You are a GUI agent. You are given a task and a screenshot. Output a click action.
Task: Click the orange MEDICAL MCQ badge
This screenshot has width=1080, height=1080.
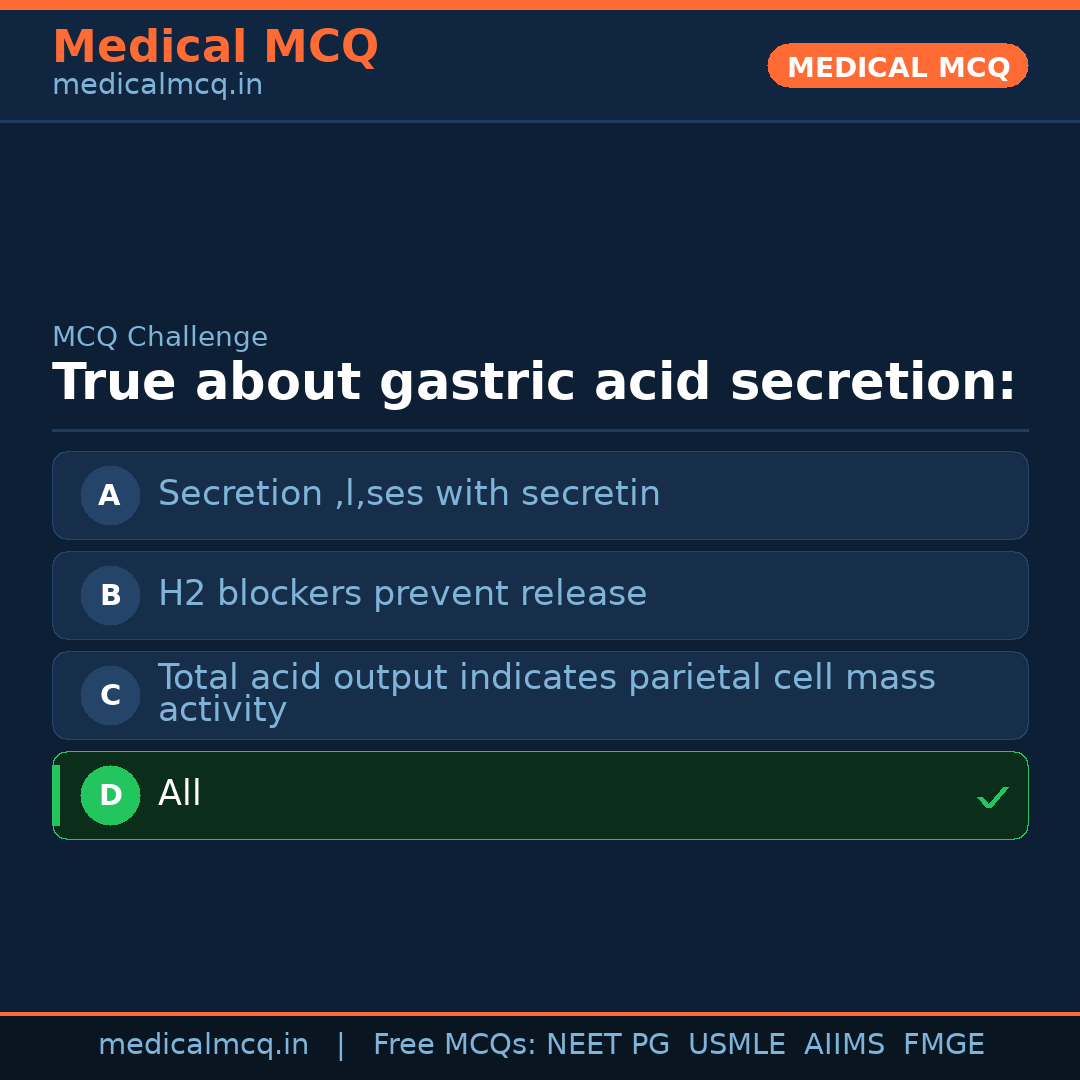tap(897, 67)
